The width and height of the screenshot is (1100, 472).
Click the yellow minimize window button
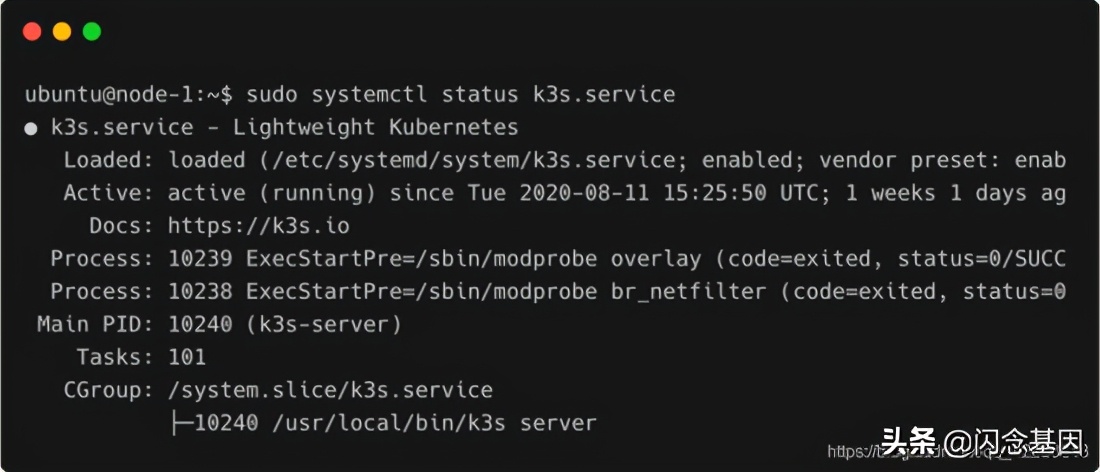(x=62, y=32)
